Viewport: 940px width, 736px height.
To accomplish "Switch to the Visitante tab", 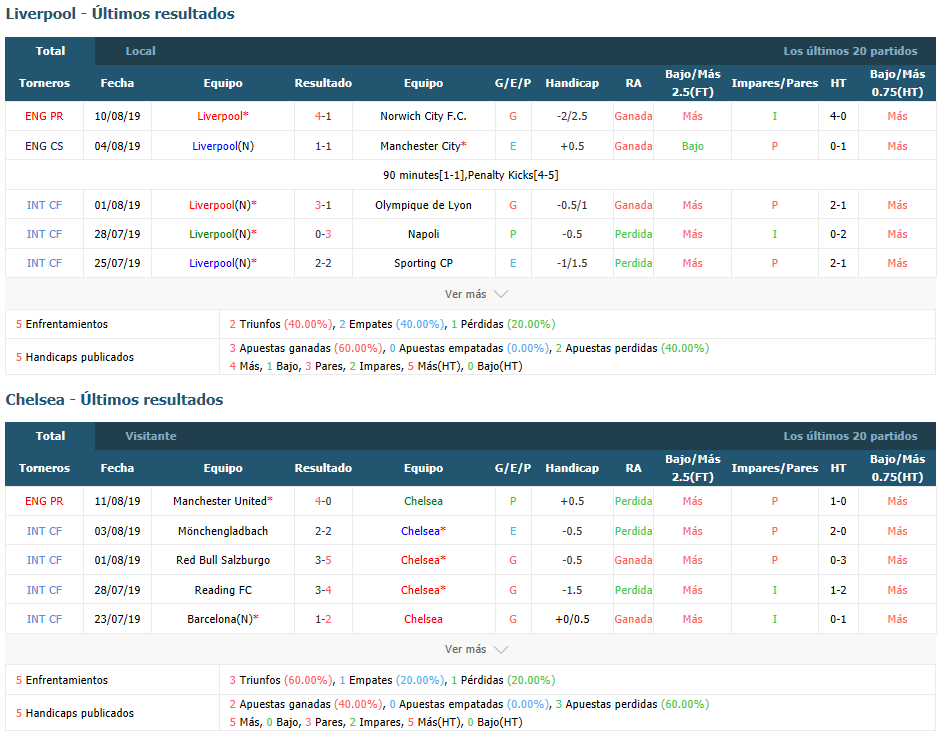I will (x=150, y=436).
